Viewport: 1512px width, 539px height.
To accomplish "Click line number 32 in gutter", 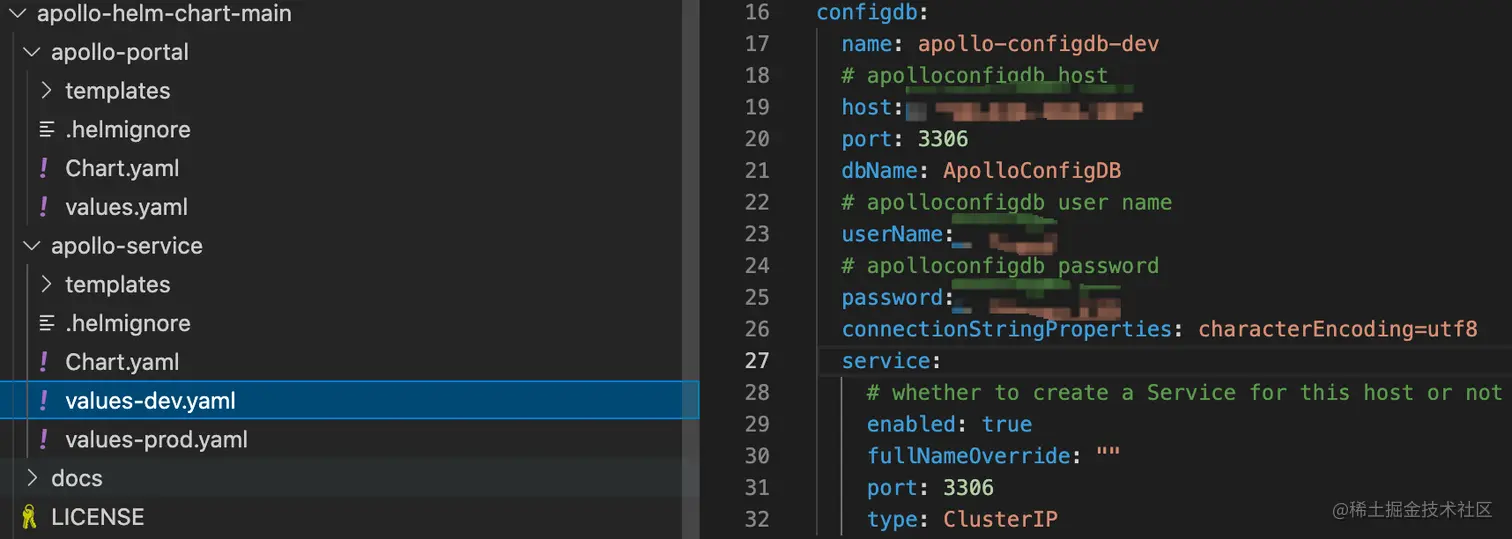I will tap(758, 520).
